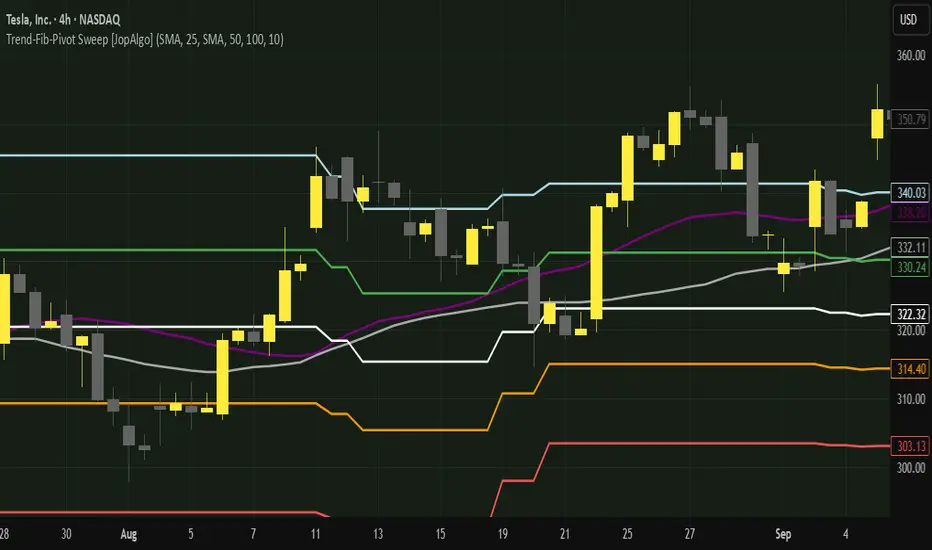The height and width of the screenshot is (550, 932).
Task: Click the 21 date on time axis
Action: (565, 534)
